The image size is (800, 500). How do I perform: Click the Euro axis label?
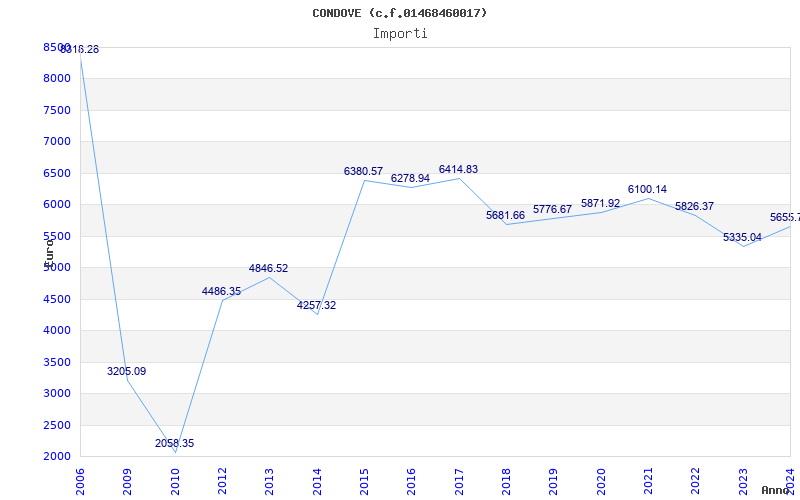click(x=49, y=254)
